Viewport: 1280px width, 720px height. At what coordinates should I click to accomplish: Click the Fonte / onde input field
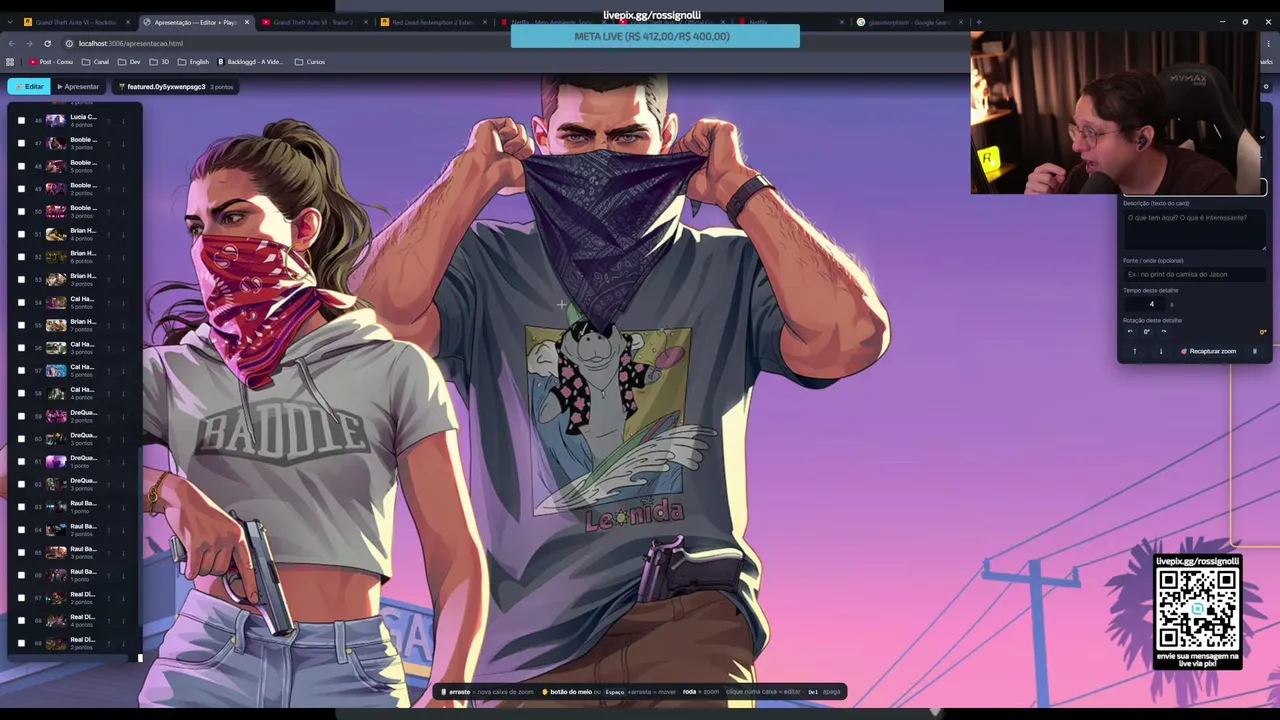pyautogui.click(x=1194, y=274)
